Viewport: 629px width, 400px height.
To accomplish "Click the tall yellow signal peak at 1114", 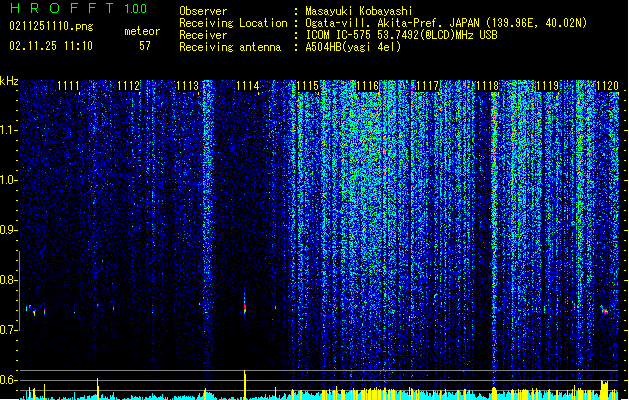I will (245, 384).
